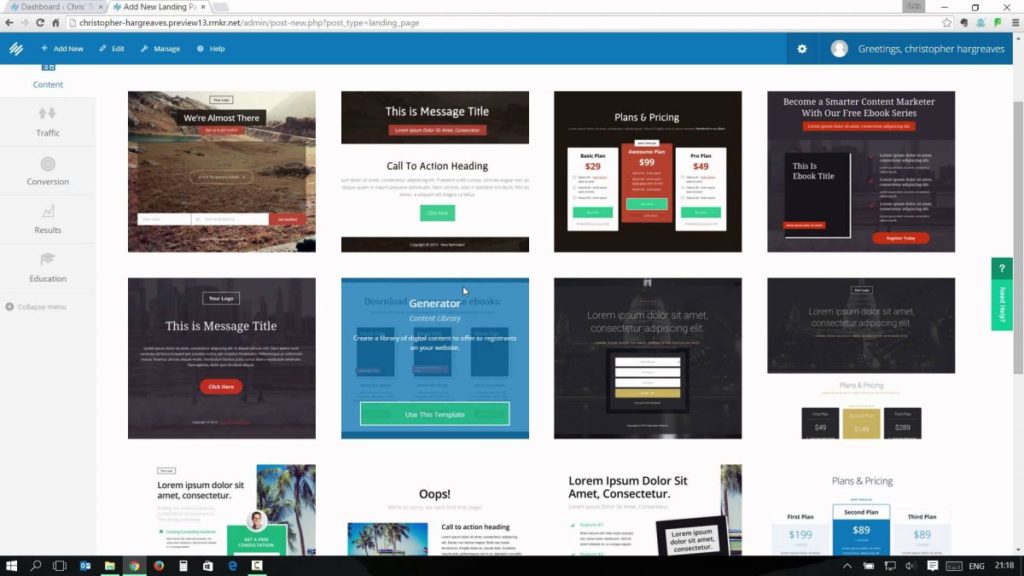The height and width of the screenshot is (576, 1024).
Task: Choose the We're Almost There template
Action: click(221, 172)
